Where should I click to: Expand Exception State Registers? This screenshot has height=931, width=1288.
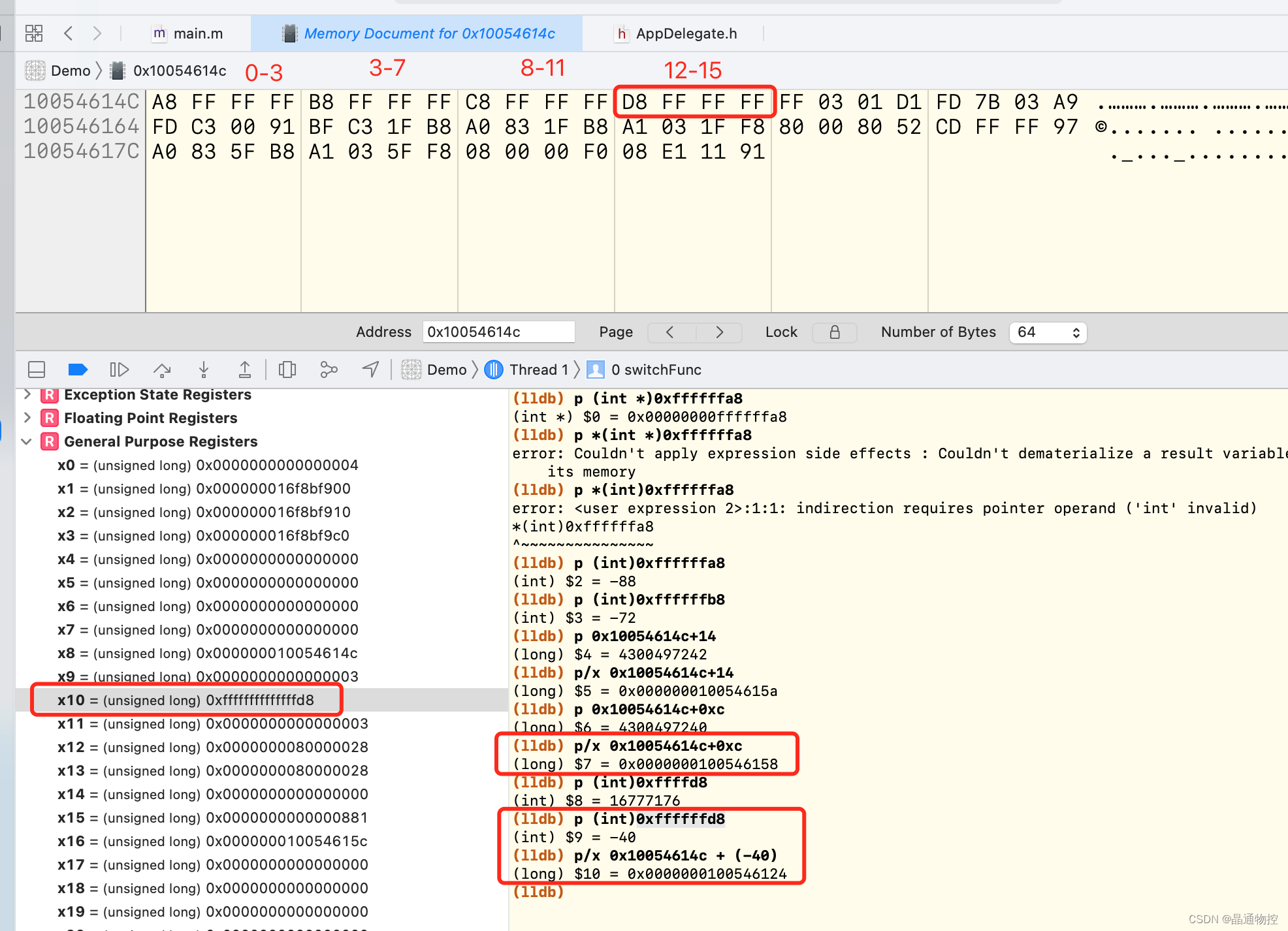(x=27, y=394)
